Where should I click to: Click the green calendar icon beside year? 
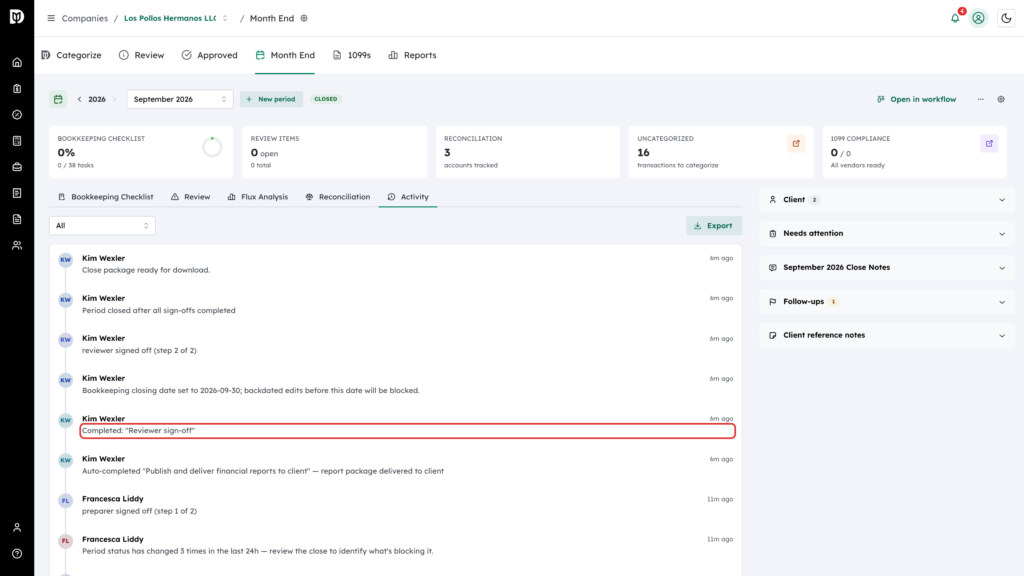pyautogui.click(x=58, y=99)
